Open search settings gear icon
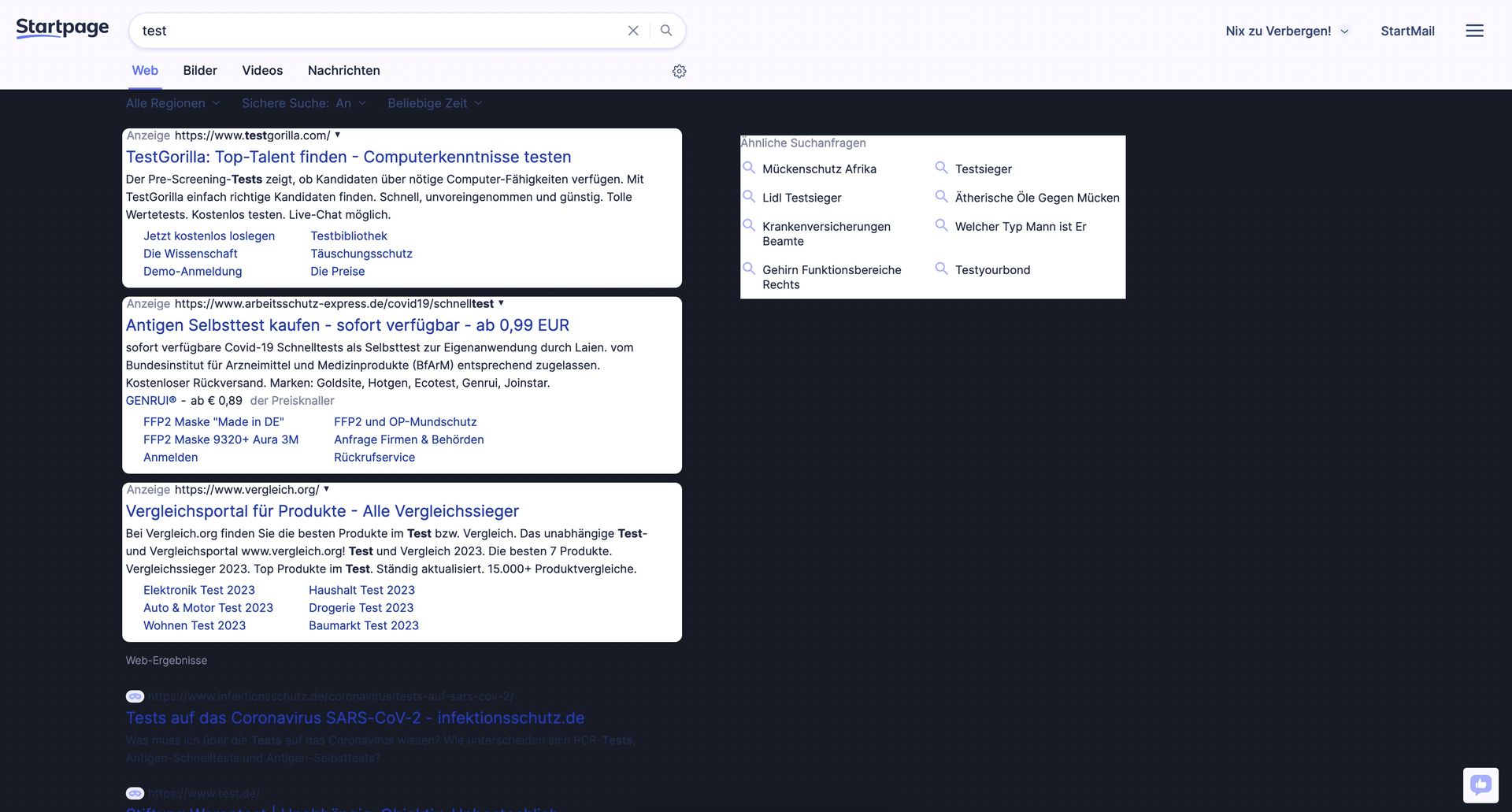The height and width of the screenshot is (812, 1512). 679,72
